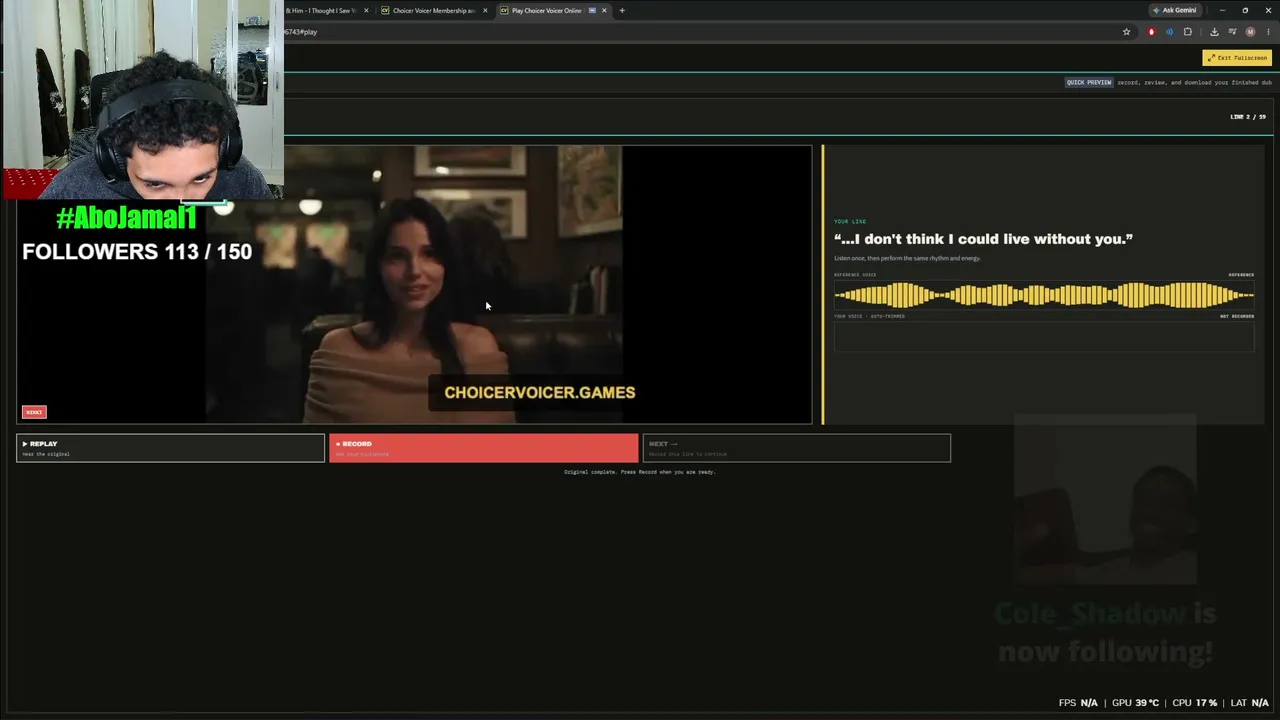This screenshot has width=1280, height=720.
Task: Click the 'Line 2 / 19' progress counter
Action: click(1248, 117)
